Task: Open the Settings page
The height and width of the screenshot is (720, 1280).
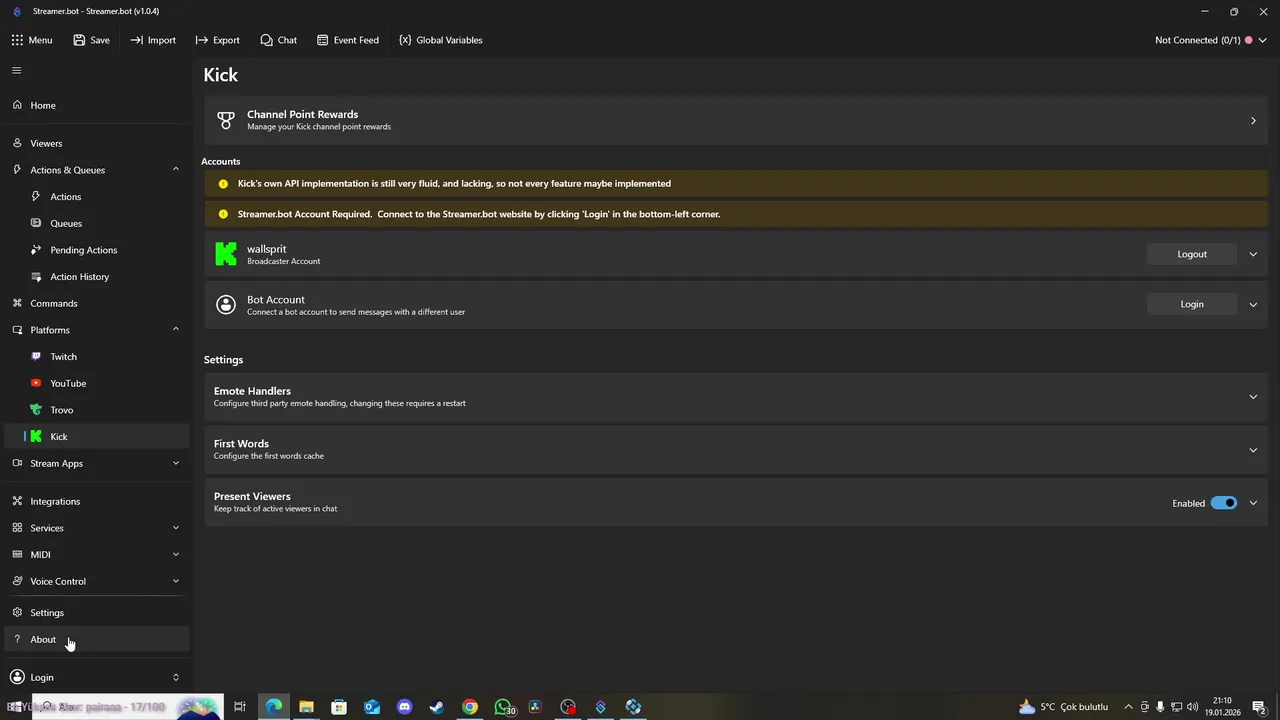Action: pos(96,612)
